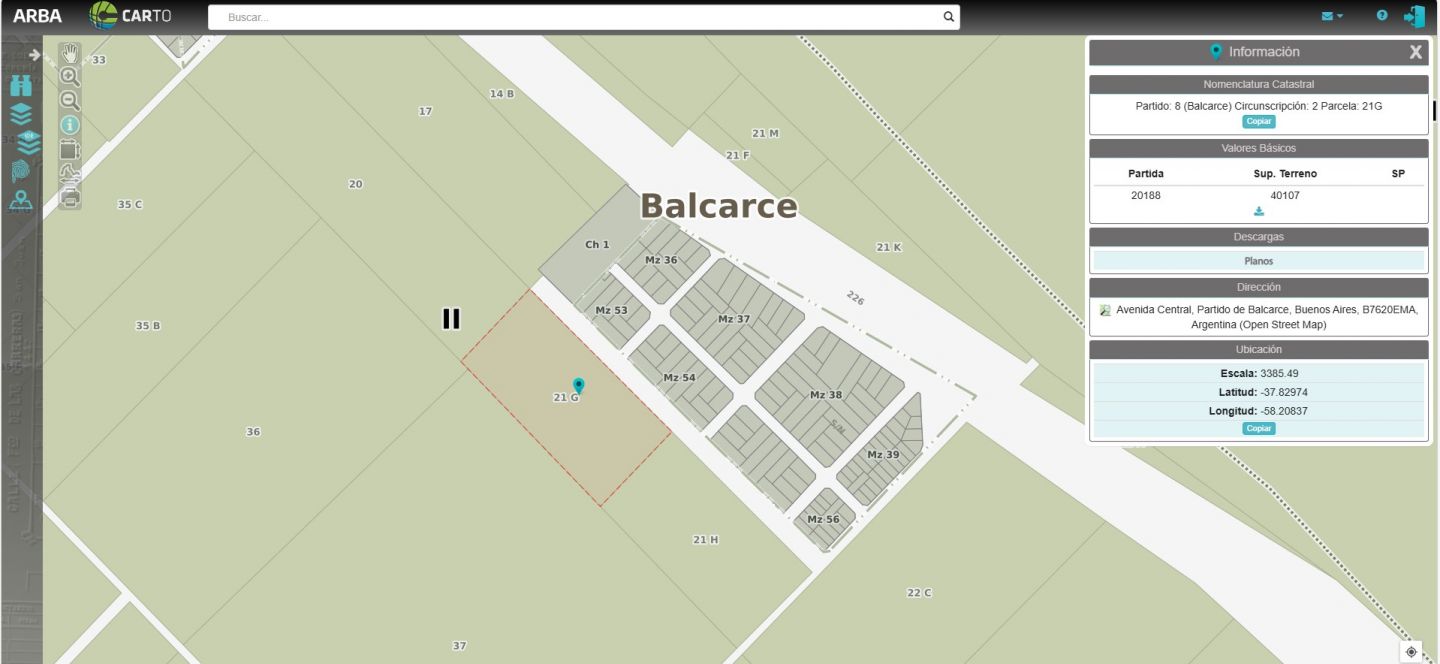Click the ARBA logo
The height and width of the screenshot is (664, 1440).
pyautogui.click(x=37, y=16)
